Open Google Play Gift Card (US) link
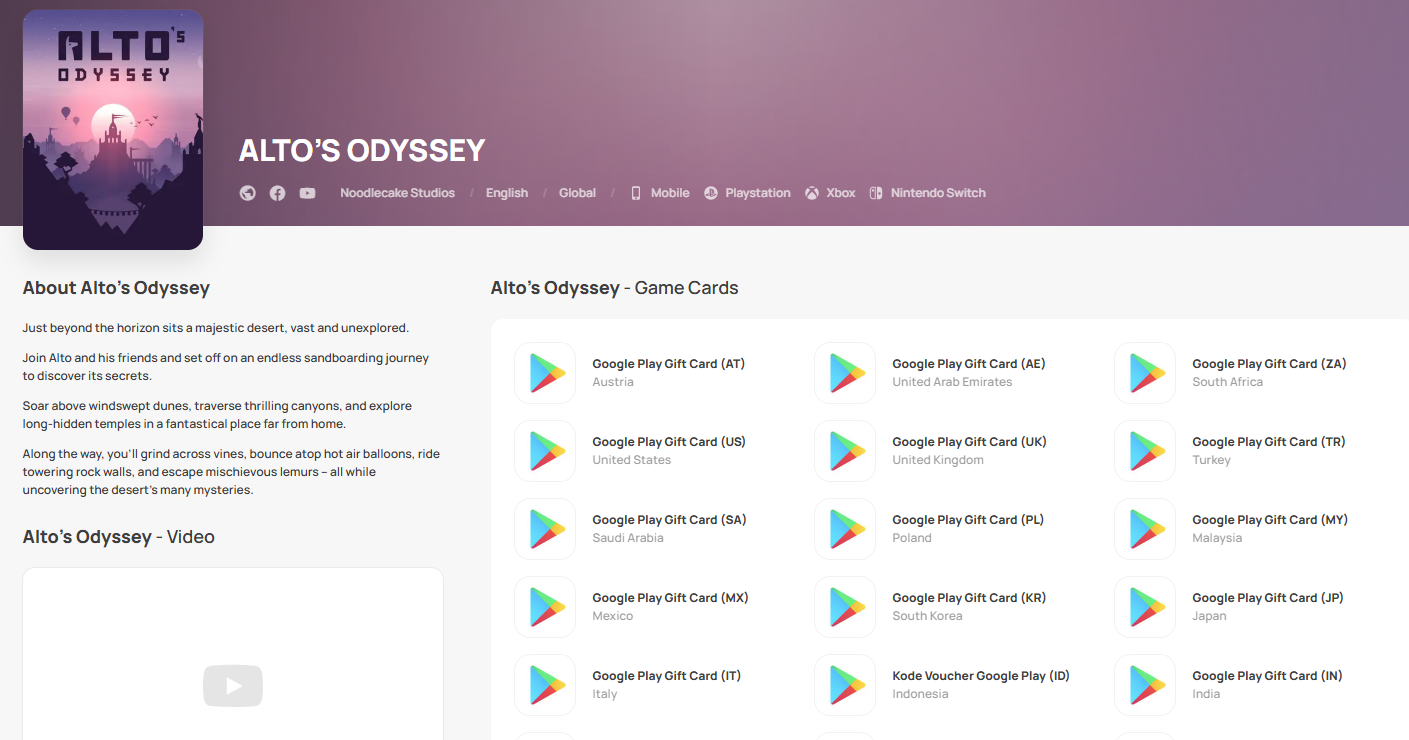The width and height of the screenshot is (1409, 740). click(669, 442)
